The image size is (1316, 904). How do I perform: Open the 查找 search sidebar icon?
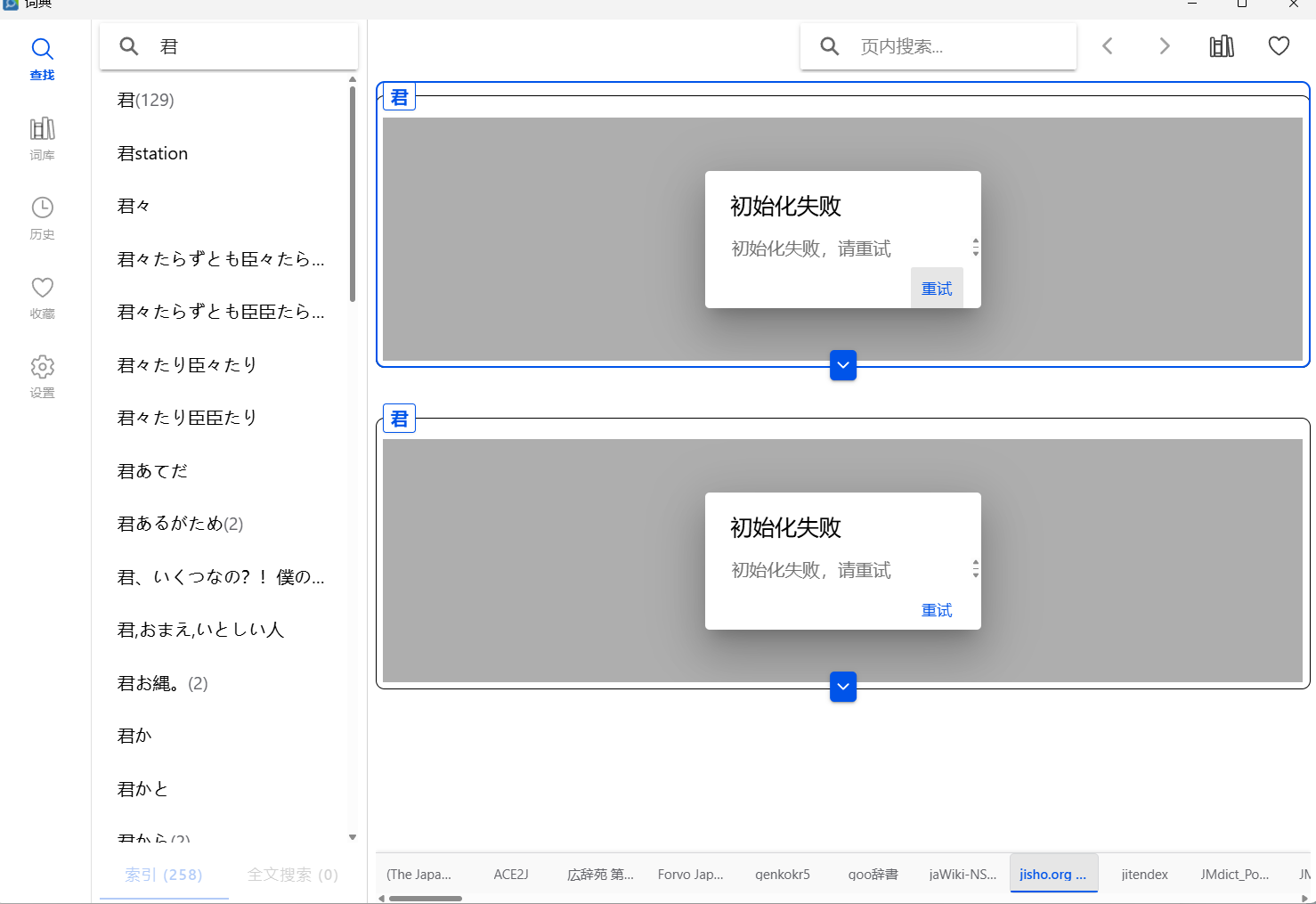point(42,59)
